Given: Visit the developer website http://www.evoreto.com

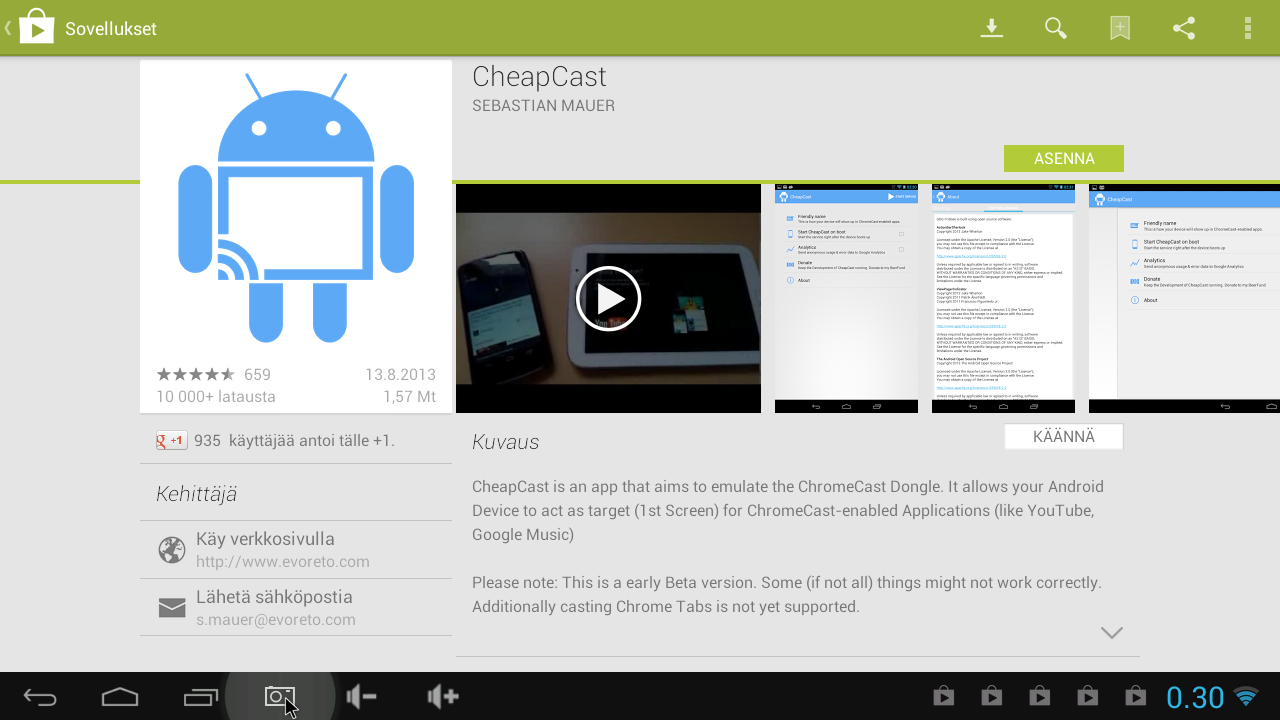Looking at the screenshot, I should (283, 562).
